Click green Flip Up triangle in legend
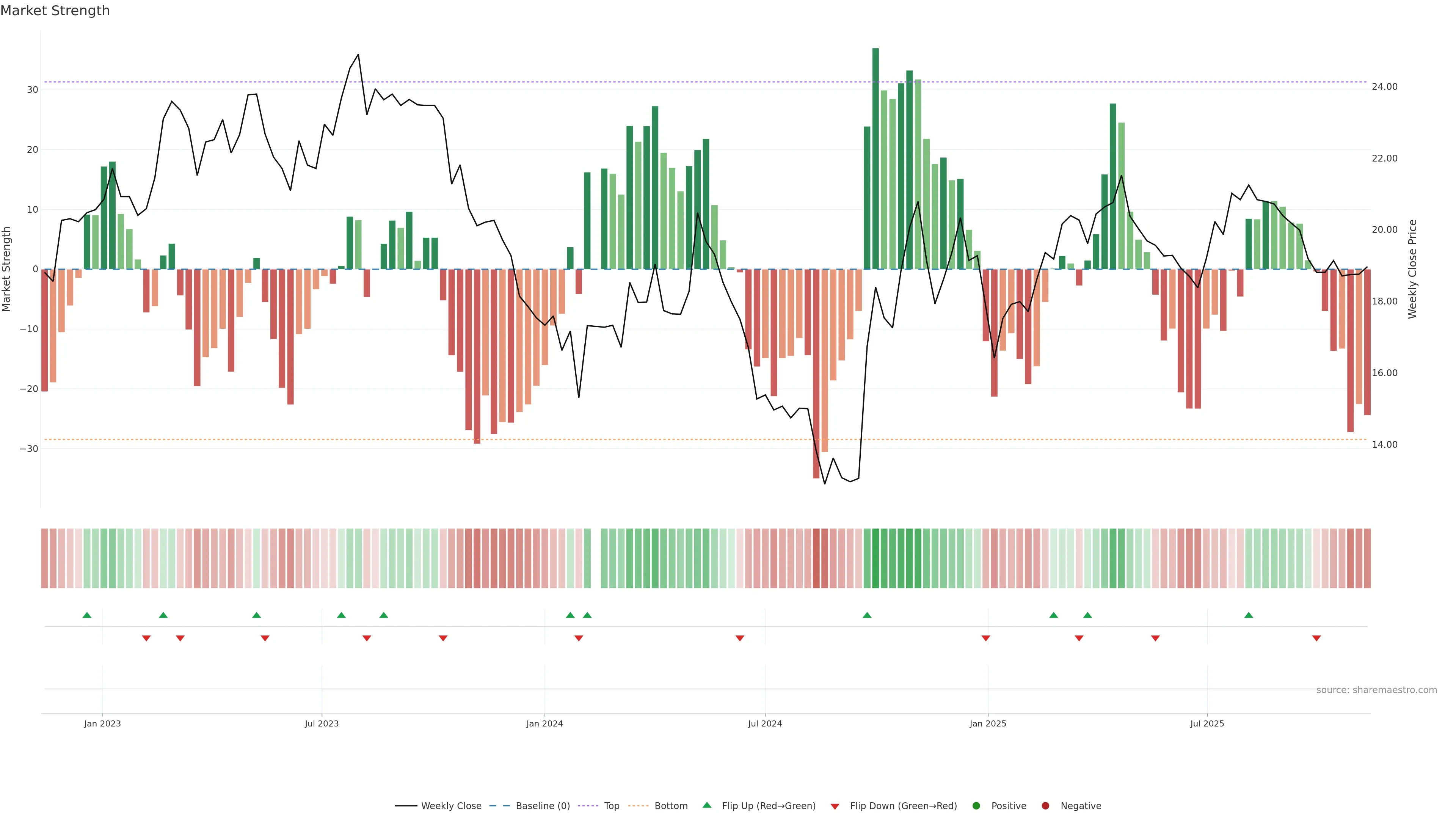This screenshot has height=819, width=1456. [x=706, y=805]
